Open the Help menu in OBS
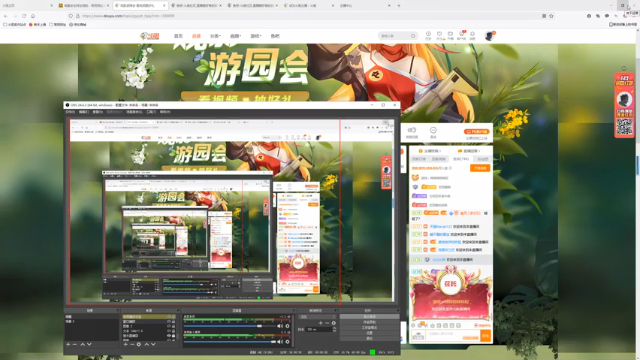This screenshot has width=640, height=360. [165, 111]
